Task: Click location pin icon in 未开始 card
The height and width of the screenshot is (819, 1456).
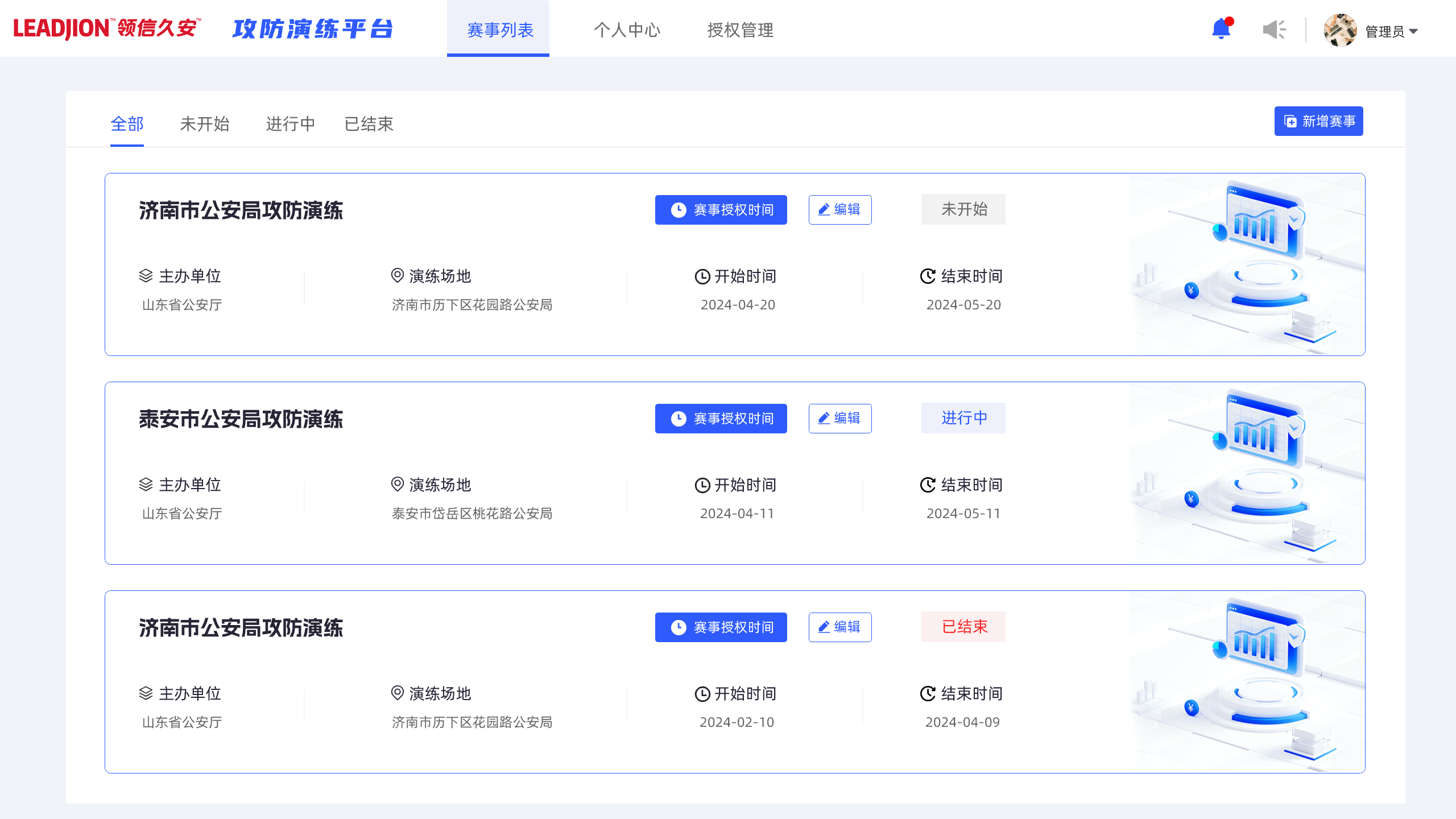Action: pos(398,276)
